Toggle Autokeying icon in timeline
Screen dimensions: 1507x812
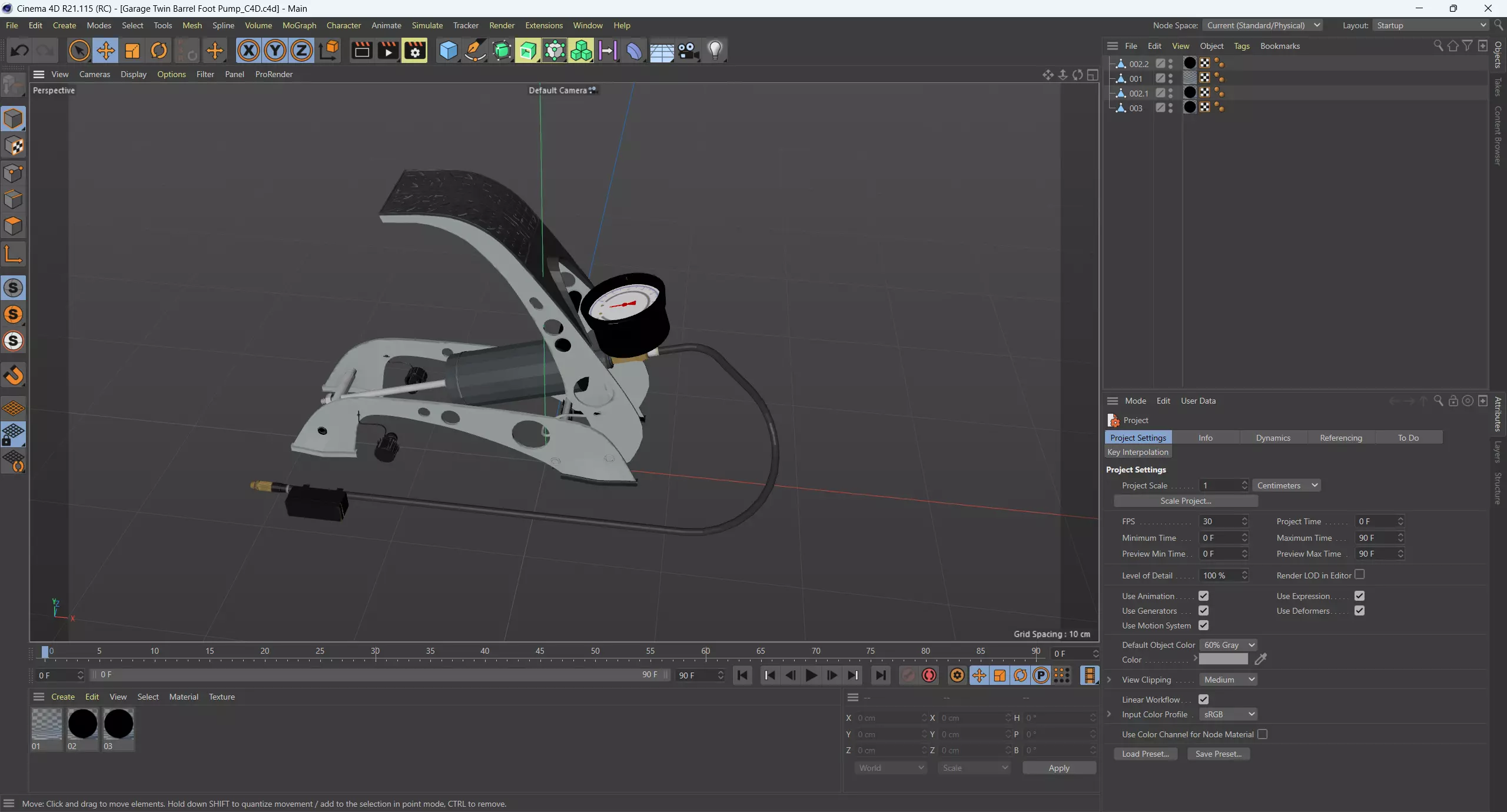(x=930, y=675)
